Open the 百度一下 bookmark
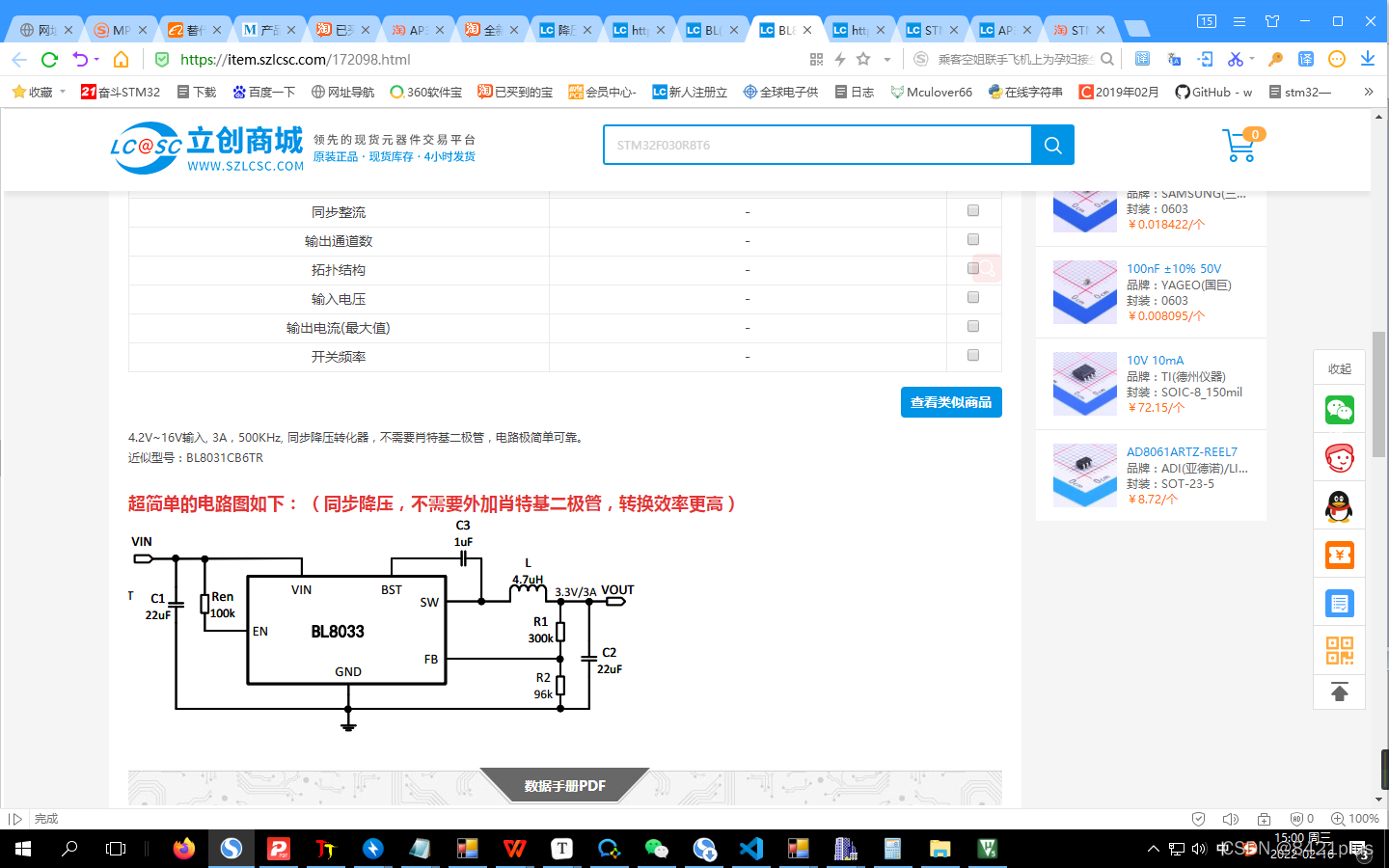The image size is (1389, 868). pyautogui.click(x=263, y=93)
